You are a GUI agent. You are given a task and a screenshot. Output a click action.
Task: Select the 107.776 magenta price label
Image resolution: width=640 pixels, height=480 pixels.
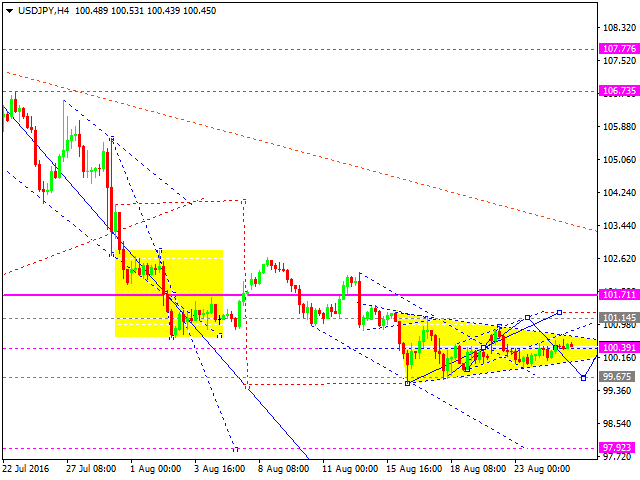[619, 49]
